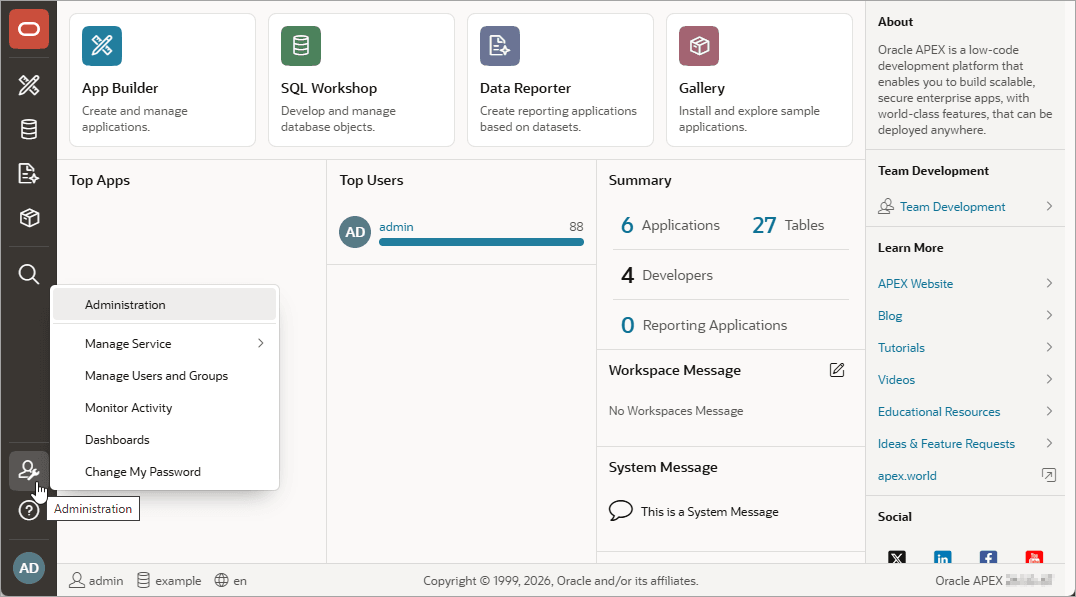Click the SQL Workshop card icon
Image resolution: width=1076 pixels, height=597 pixels.
(301, 46)
